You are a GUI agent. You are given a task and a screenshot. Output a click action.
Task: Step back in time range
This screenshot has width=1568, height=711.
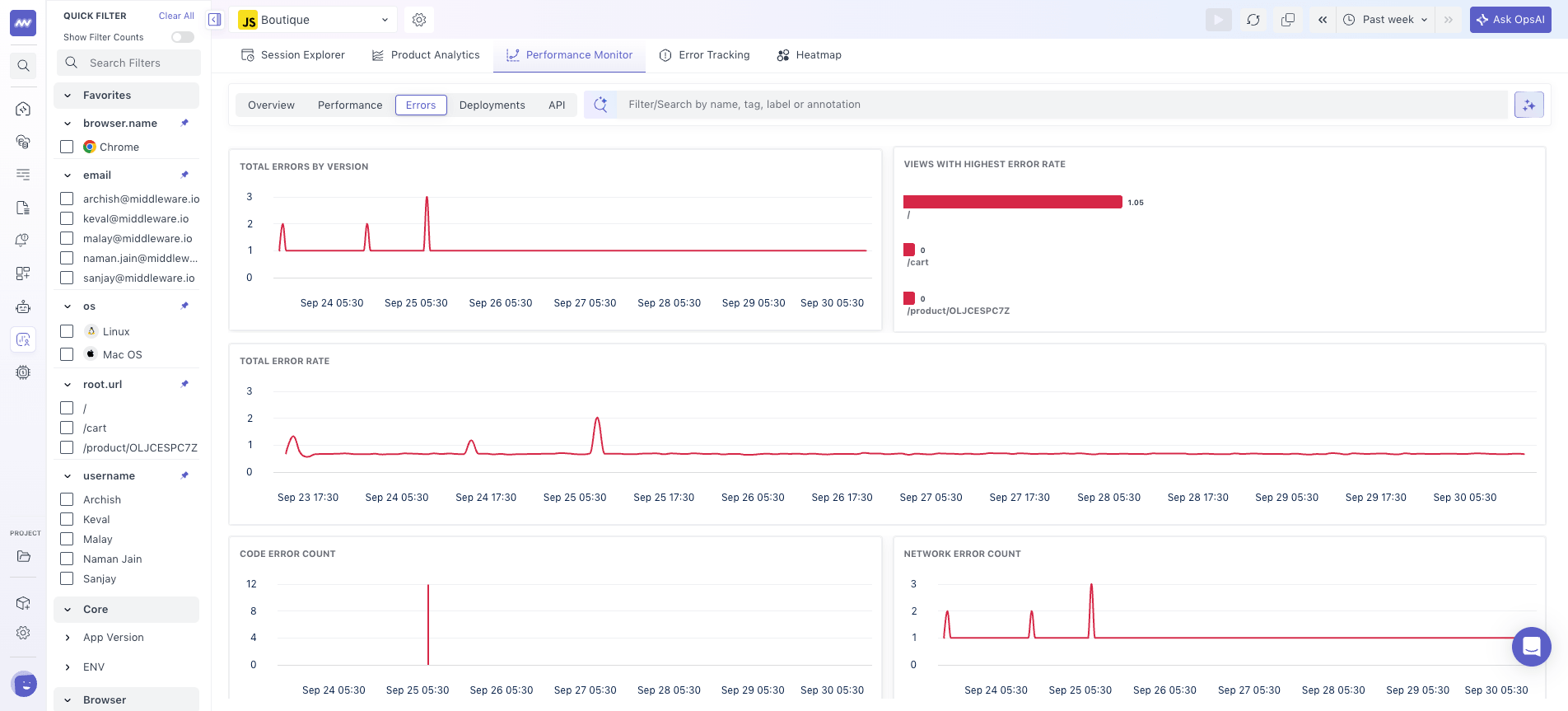pos(1323,20)
